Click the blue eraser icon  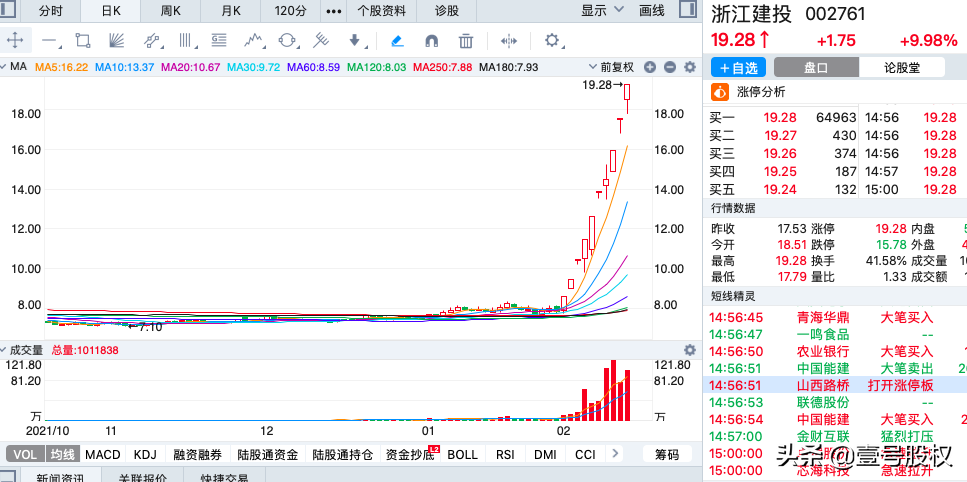click(398, 41)
